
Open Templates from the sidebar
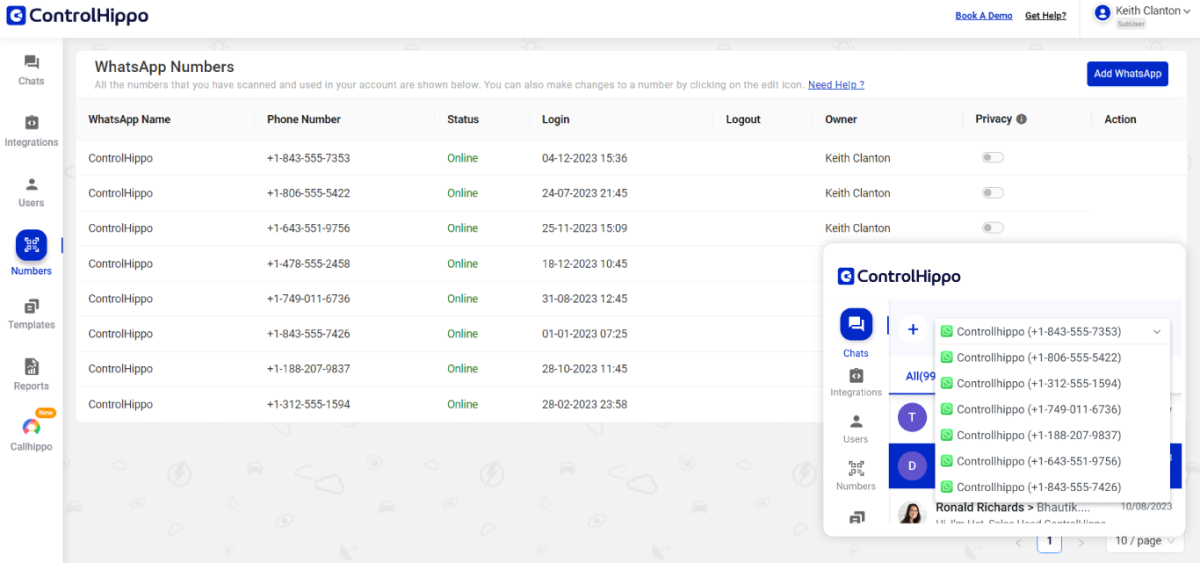point(31,312)
